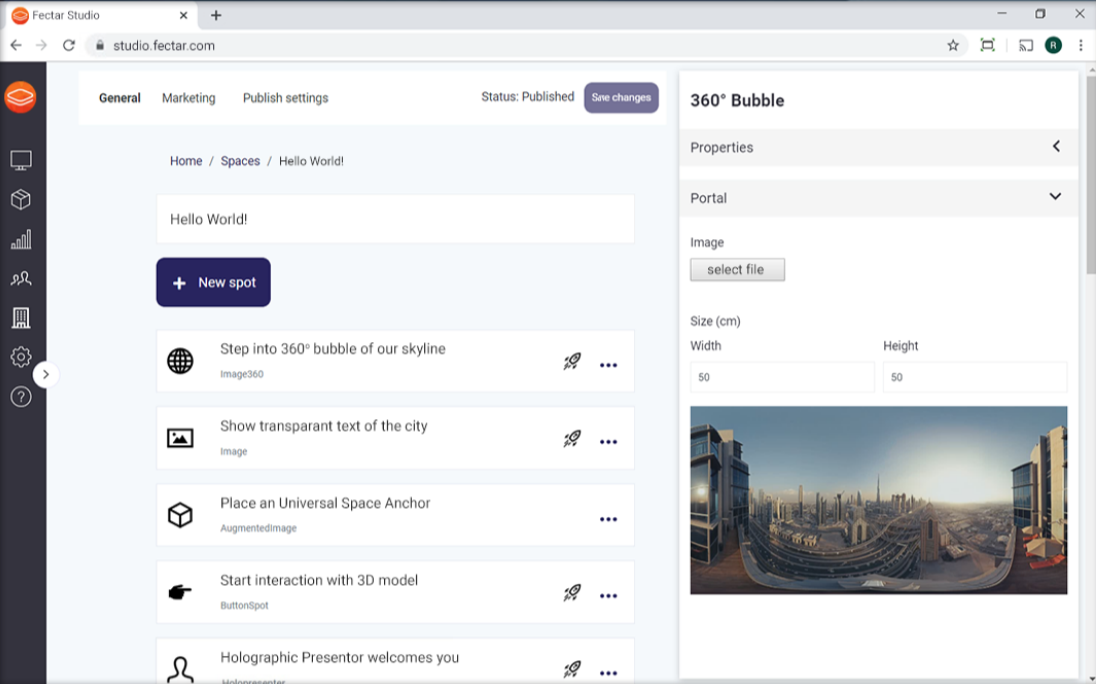The width and height of the screenshot is (1096, 684).
Task: Open the Chrome three-dot menu
Action: (1081, 45)
